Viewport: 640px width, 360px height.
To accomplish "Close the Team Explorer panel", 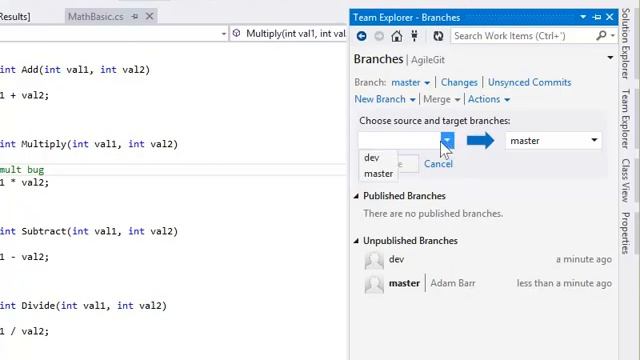I will (610, 17).
